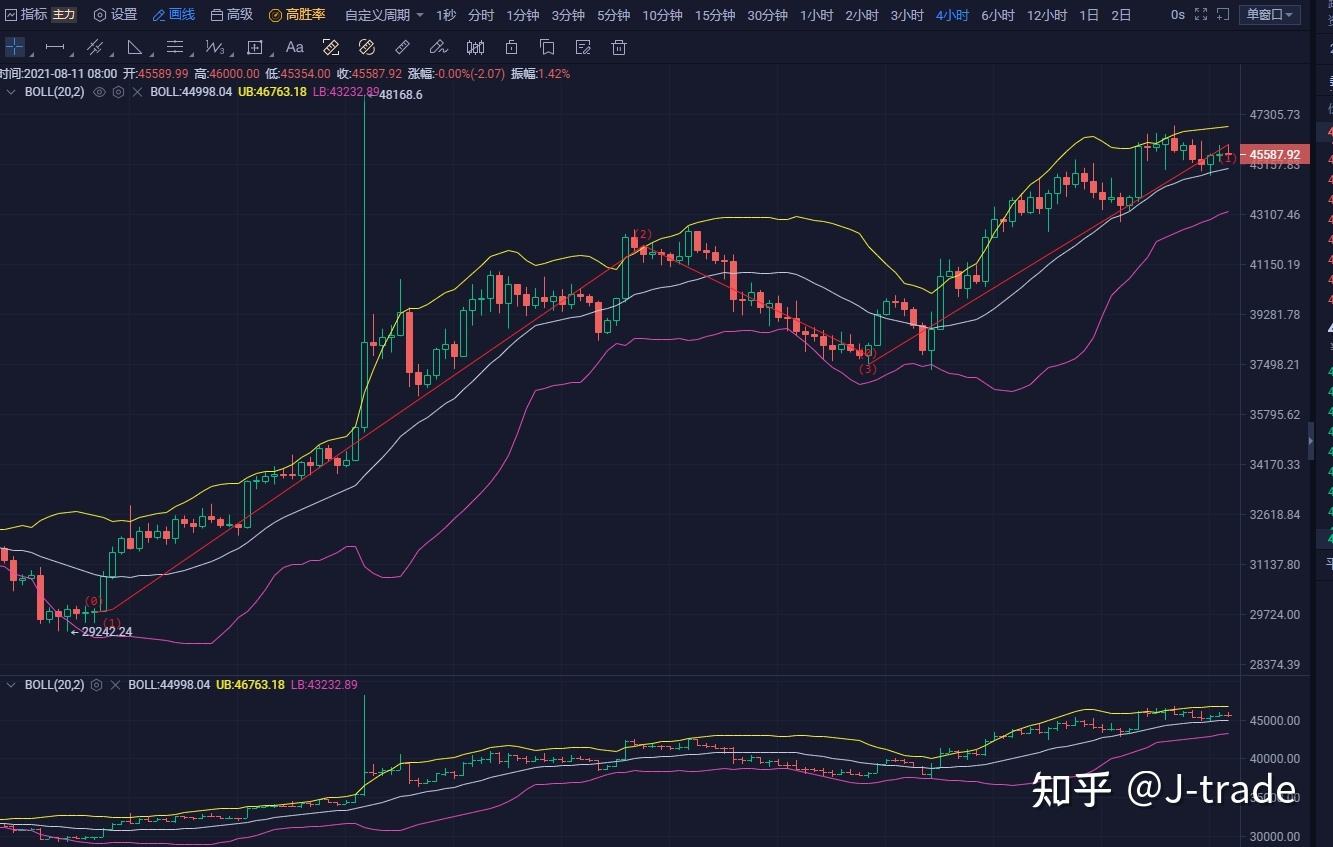
Task: Open the 指标 indicators menu
Action: [26, 15]
